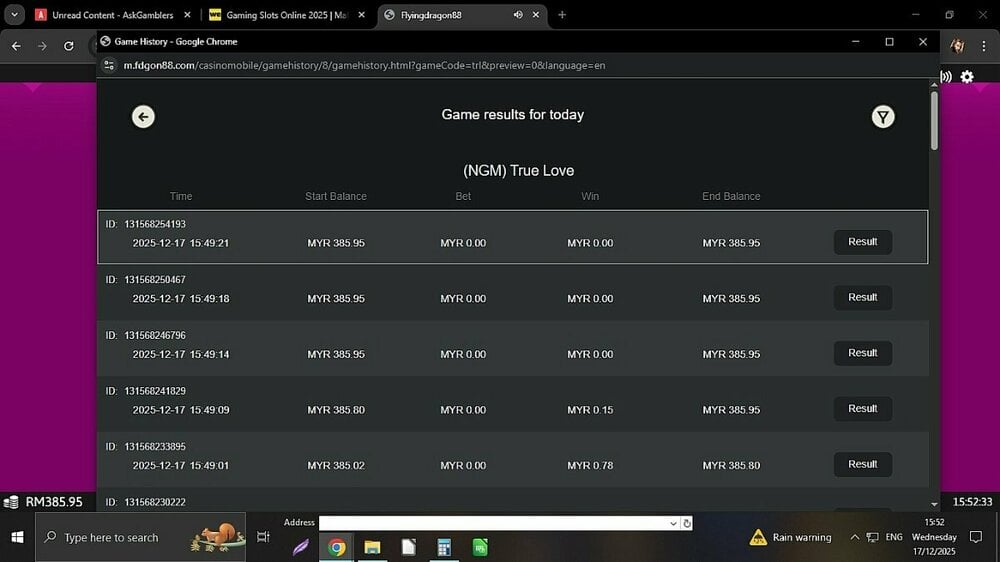
Task: Expand the taskbar Address dropdown
Action: [x=674, y=523]
